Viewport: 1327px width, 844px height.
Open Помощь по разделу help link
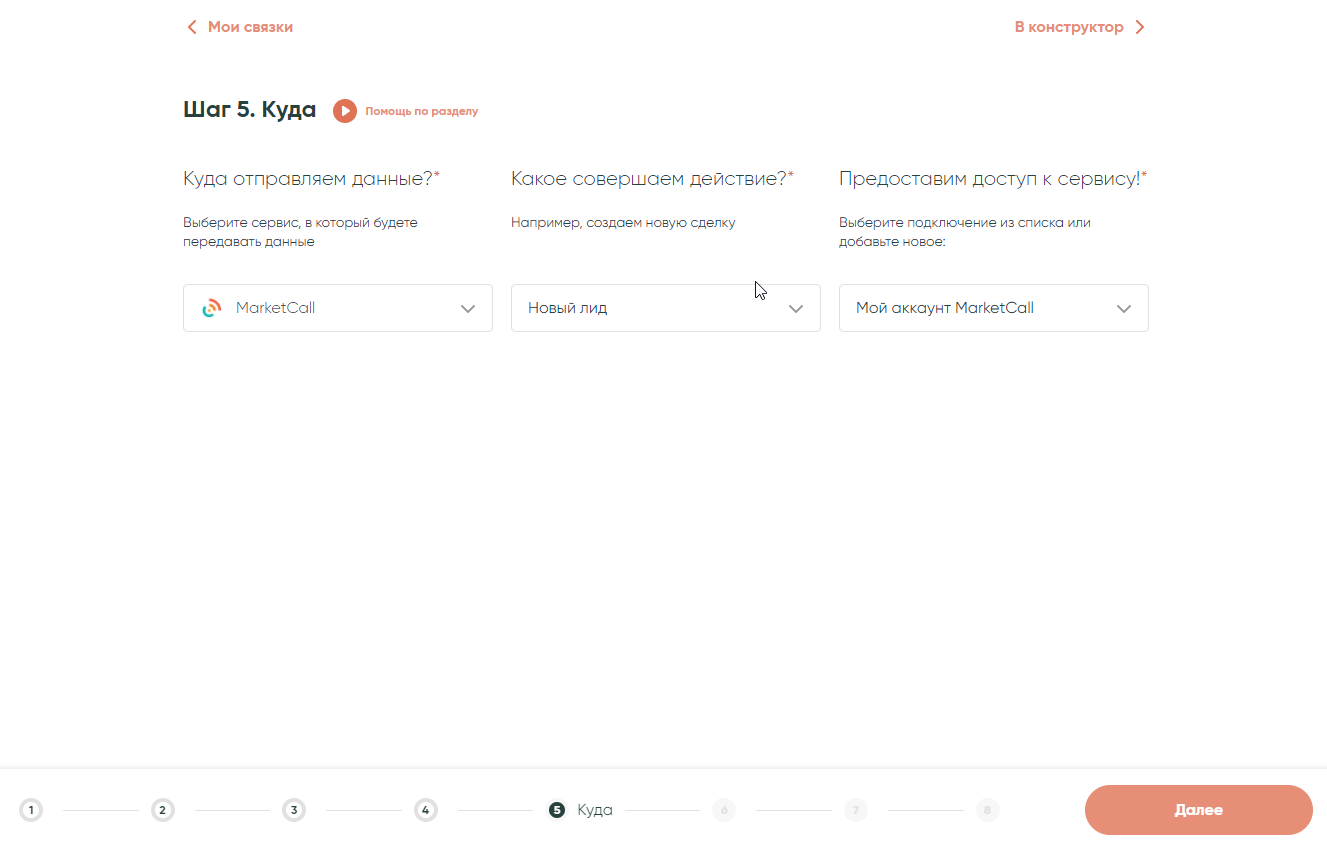click(x=421, y=111)
